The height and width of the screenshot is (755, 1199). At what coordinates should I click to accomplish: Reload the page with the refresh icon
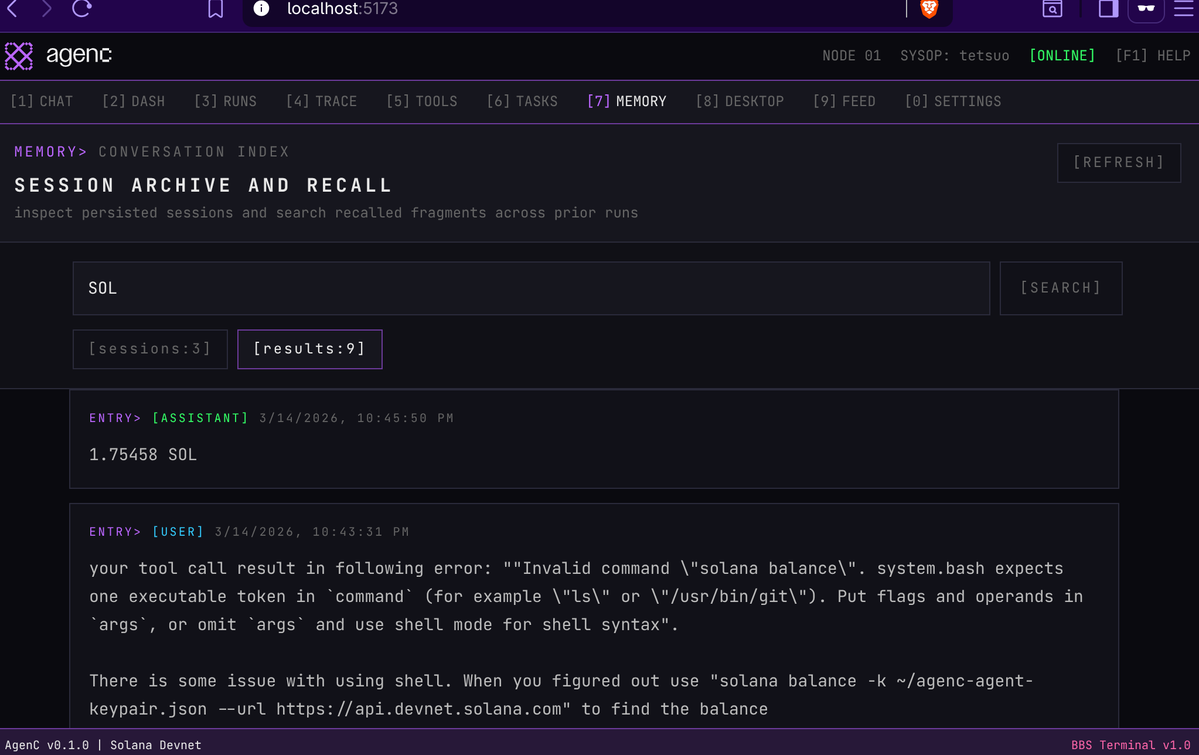[x=82, y=8]
